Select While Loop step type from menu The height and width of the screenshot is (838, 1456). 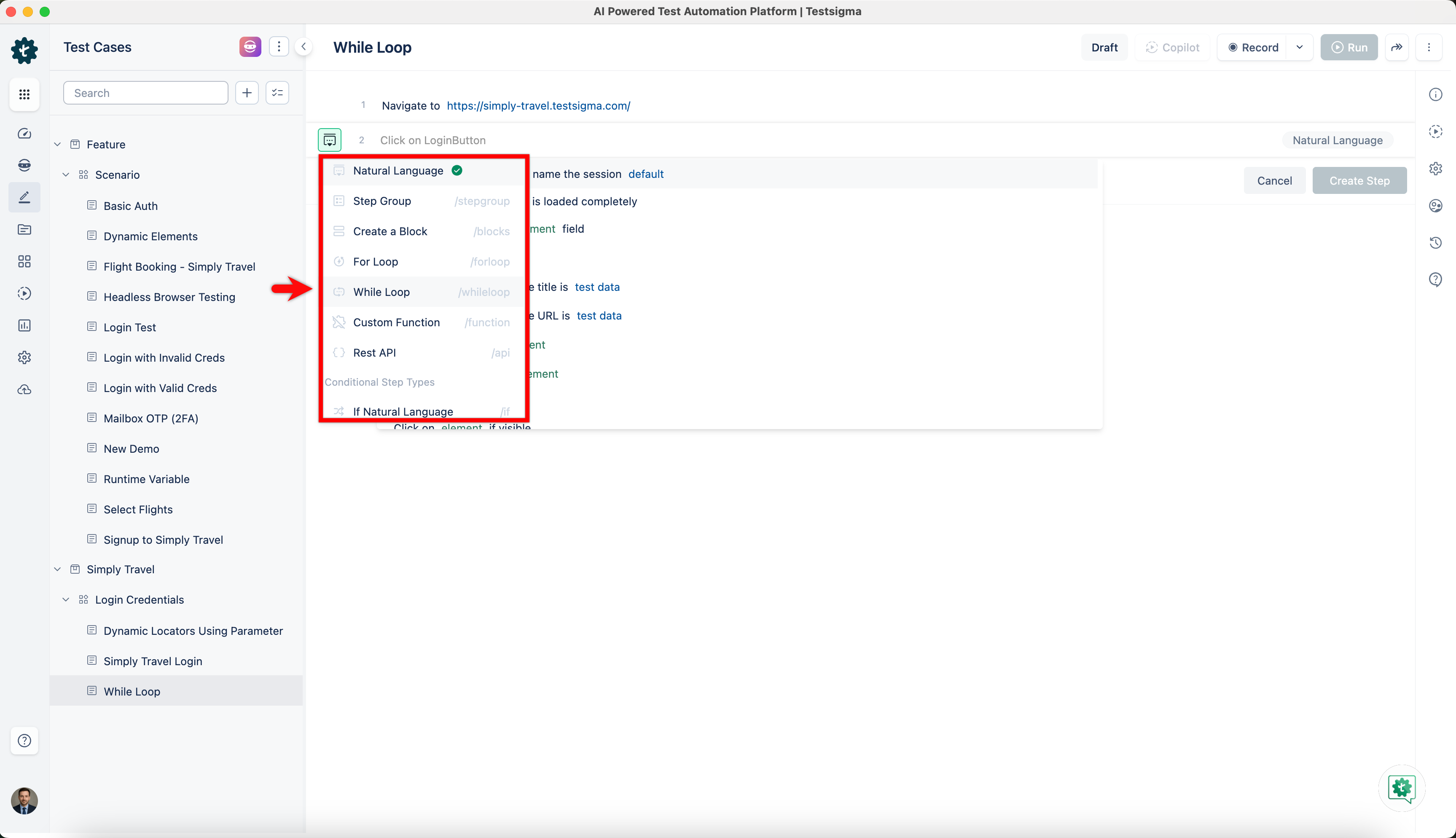381,292
